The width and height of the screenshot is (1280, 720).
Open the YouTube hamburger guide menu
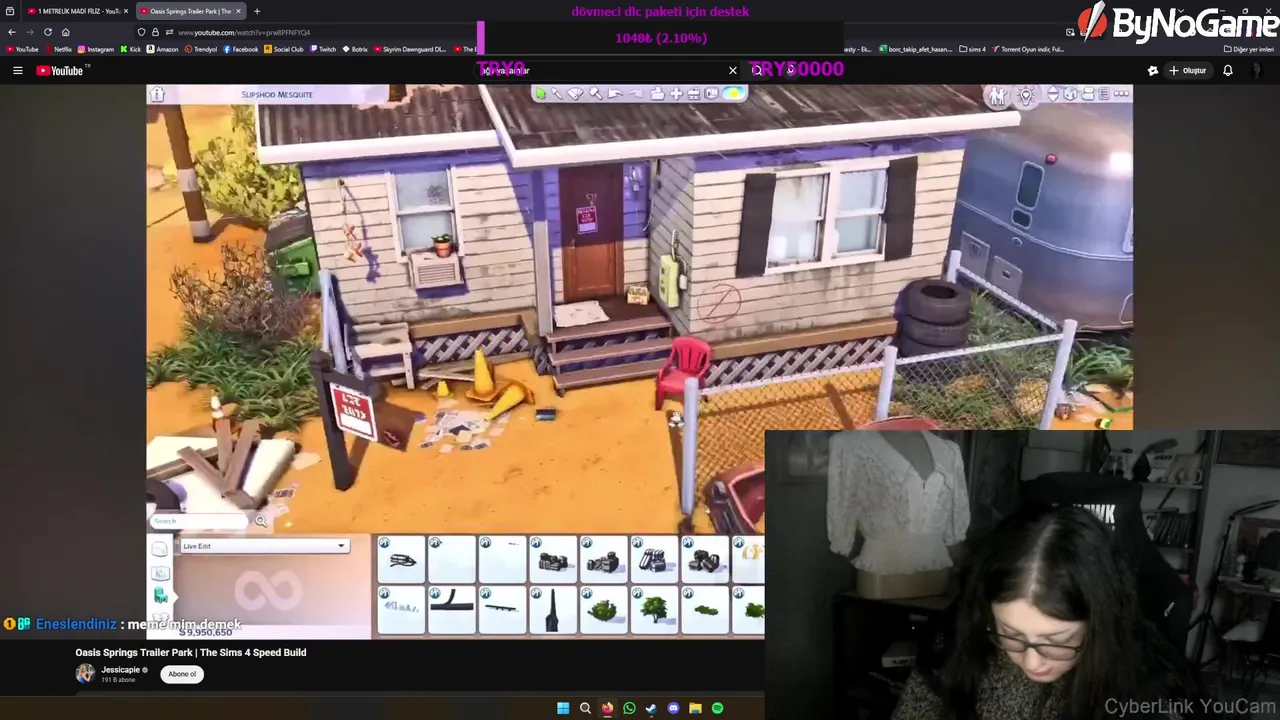(x=17, y=70)
